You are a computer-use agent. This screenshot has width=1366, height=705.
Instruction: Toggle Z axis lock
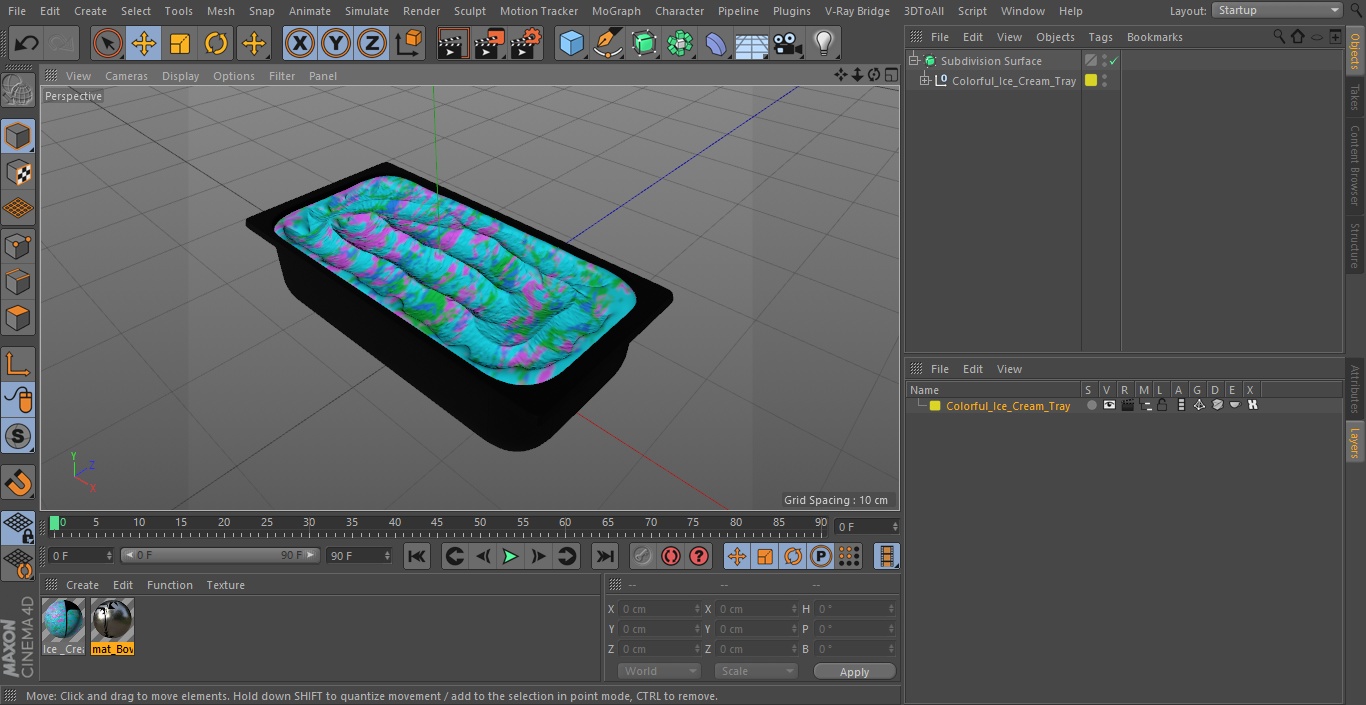[x=372, y=43]
